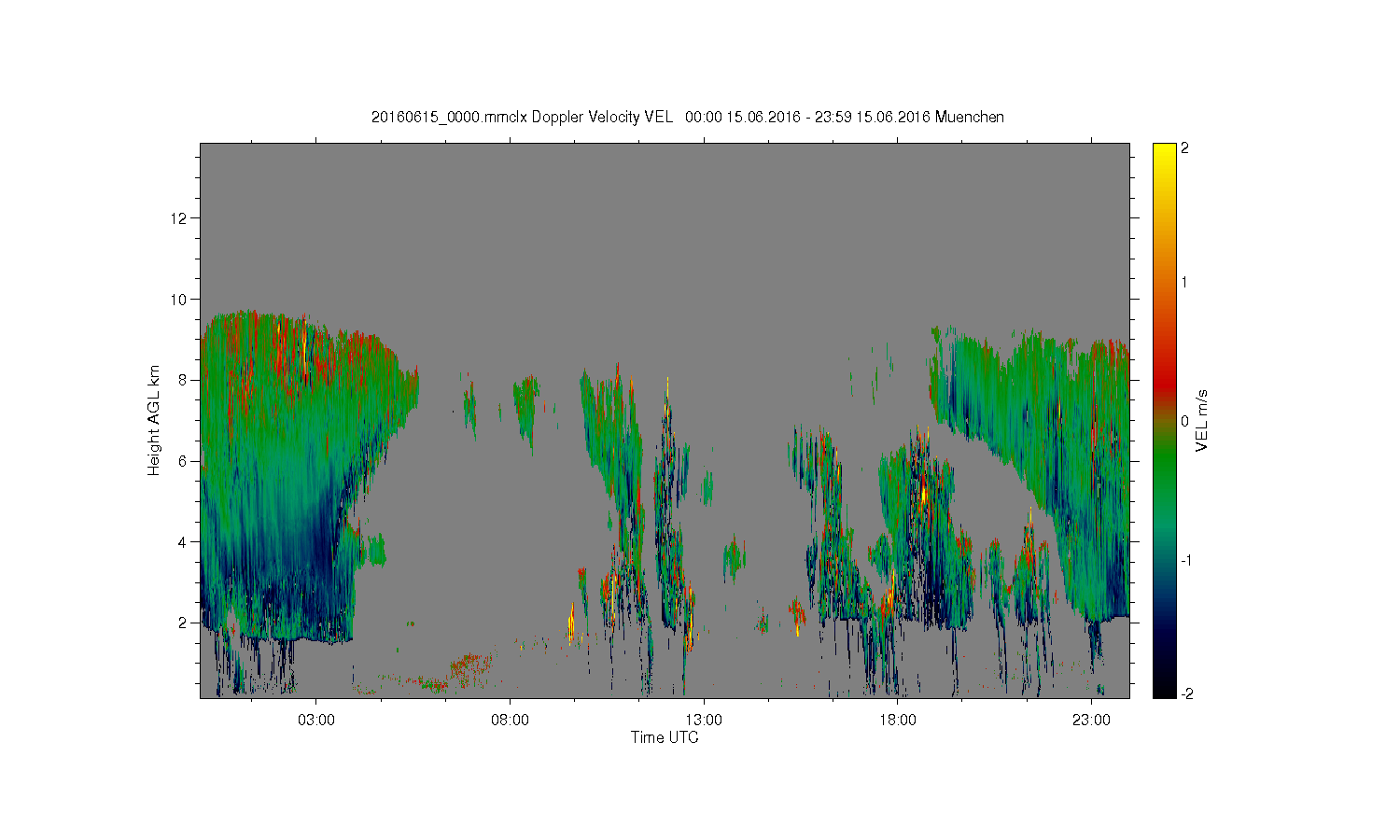
Task: Click the height tick label 10
Action: coord(180,300)
